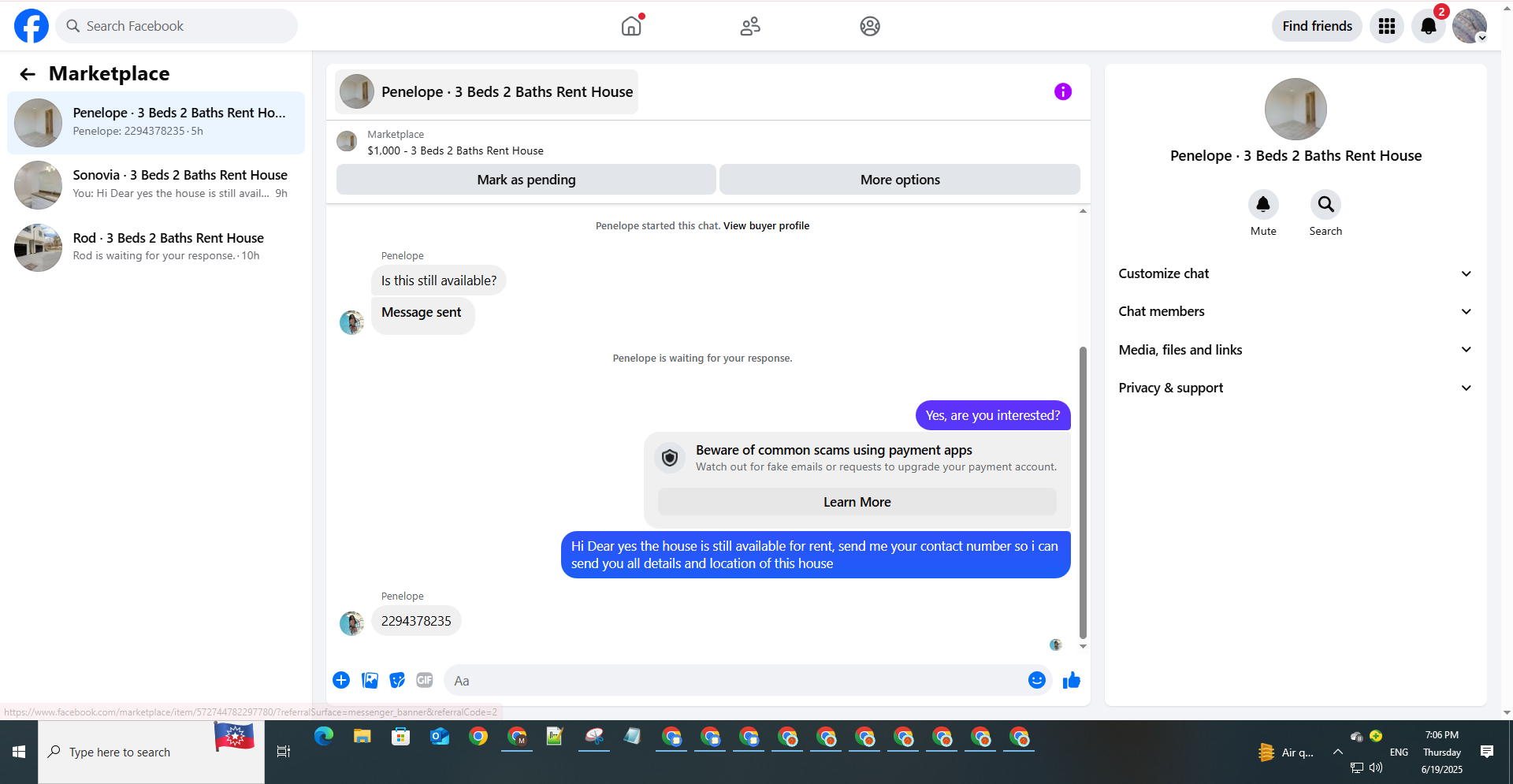1513x784 pixels.
Task: Focus the Search Facebook field
Action: pyautogui.click(x=177, y=26)
